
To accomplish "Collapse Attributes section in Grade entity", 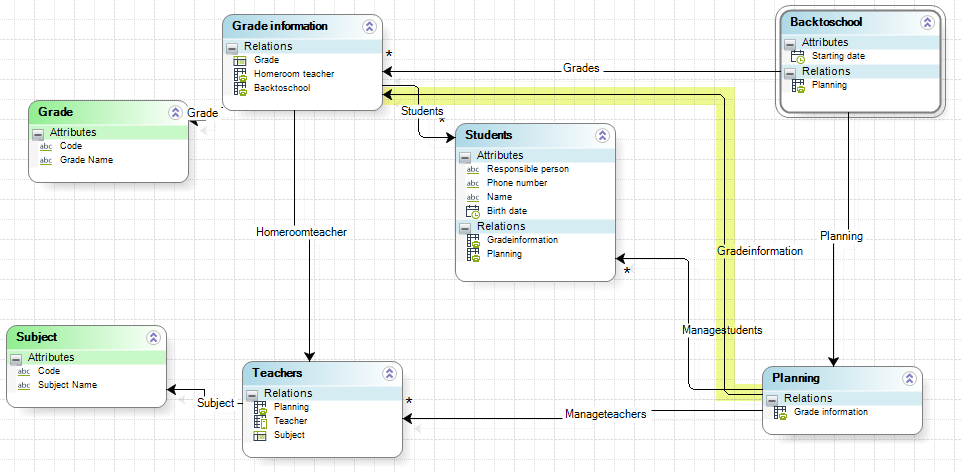I will (x=38, y=133).
